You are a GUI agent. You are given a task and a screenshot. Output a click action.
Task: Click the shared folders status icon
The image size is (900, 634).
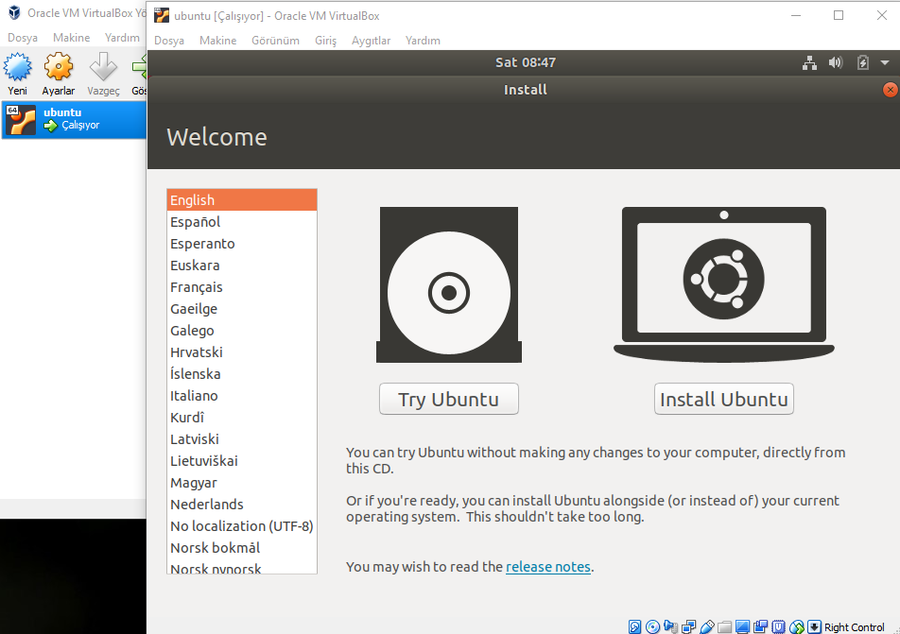click(725, 627)
